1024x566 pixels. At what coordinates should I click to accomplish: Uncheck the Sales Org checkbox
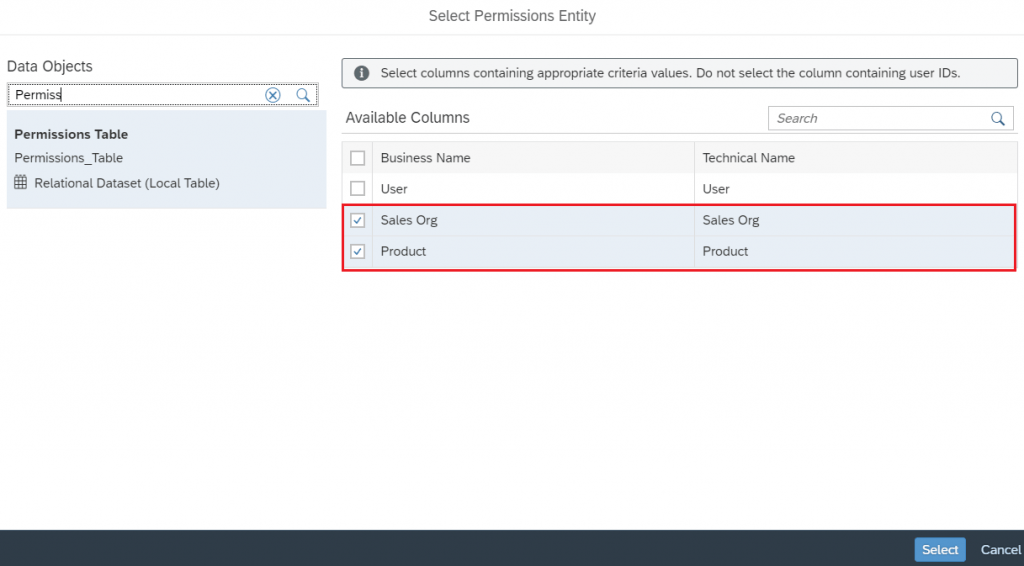tap(357, 220)
